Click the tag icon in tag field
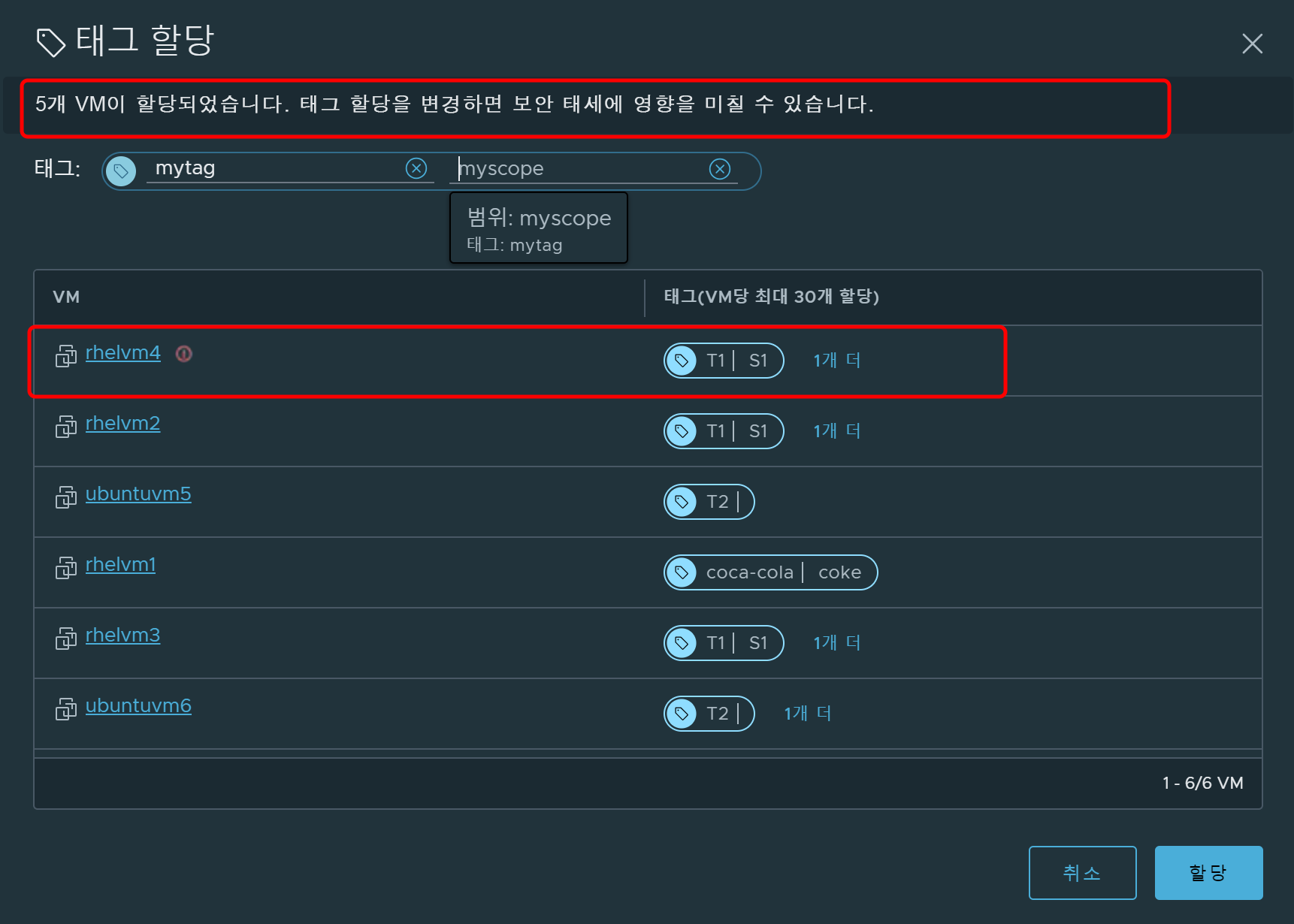The height and width of the screenshot is (924, 1294). click(121, 171)
